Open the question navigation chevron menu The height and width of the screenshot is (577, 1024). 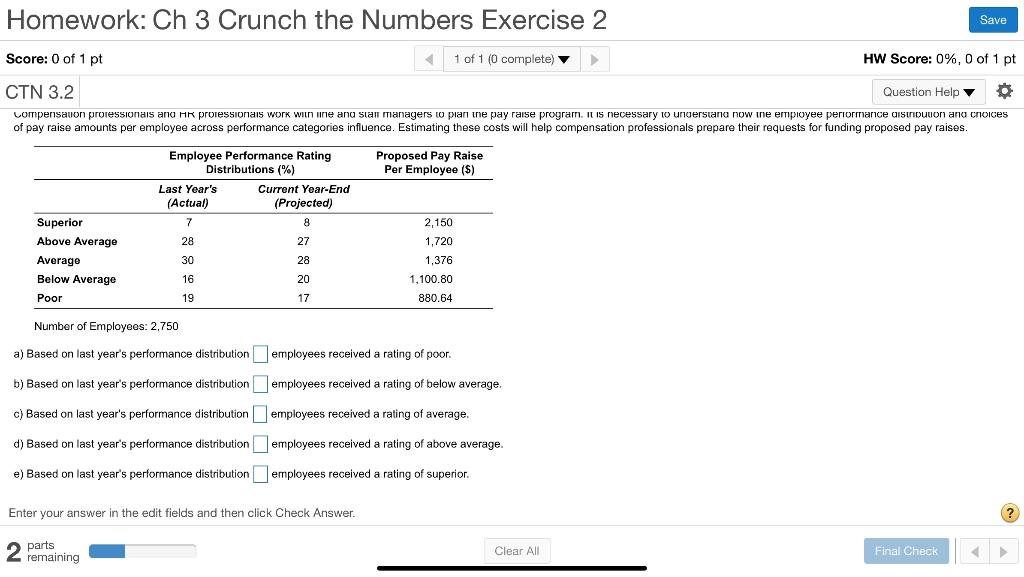563,59
